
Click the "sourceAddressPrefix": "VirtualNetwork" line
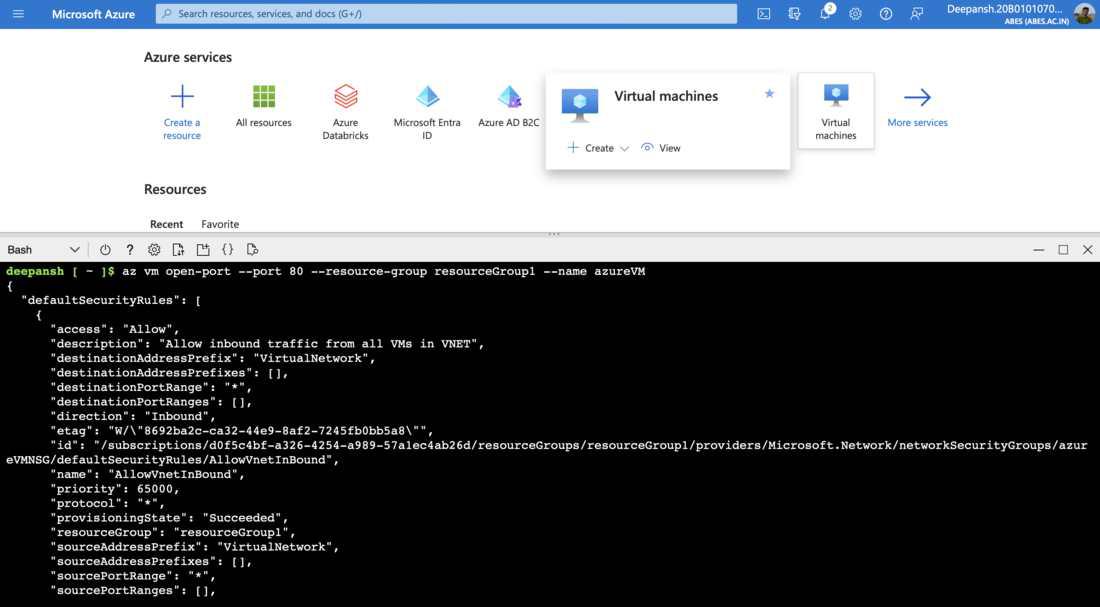[x=194, y=547]
